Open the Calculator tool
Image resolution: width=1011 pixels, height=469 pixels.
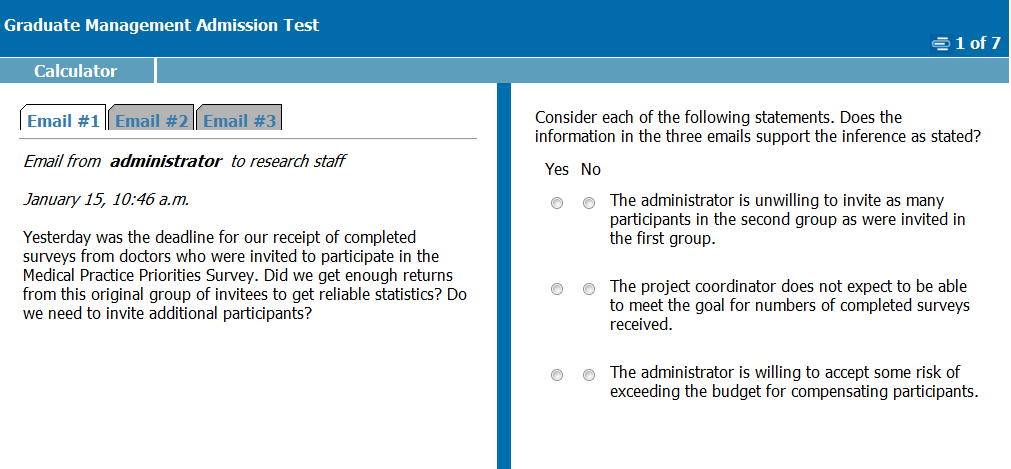(76, 71)
